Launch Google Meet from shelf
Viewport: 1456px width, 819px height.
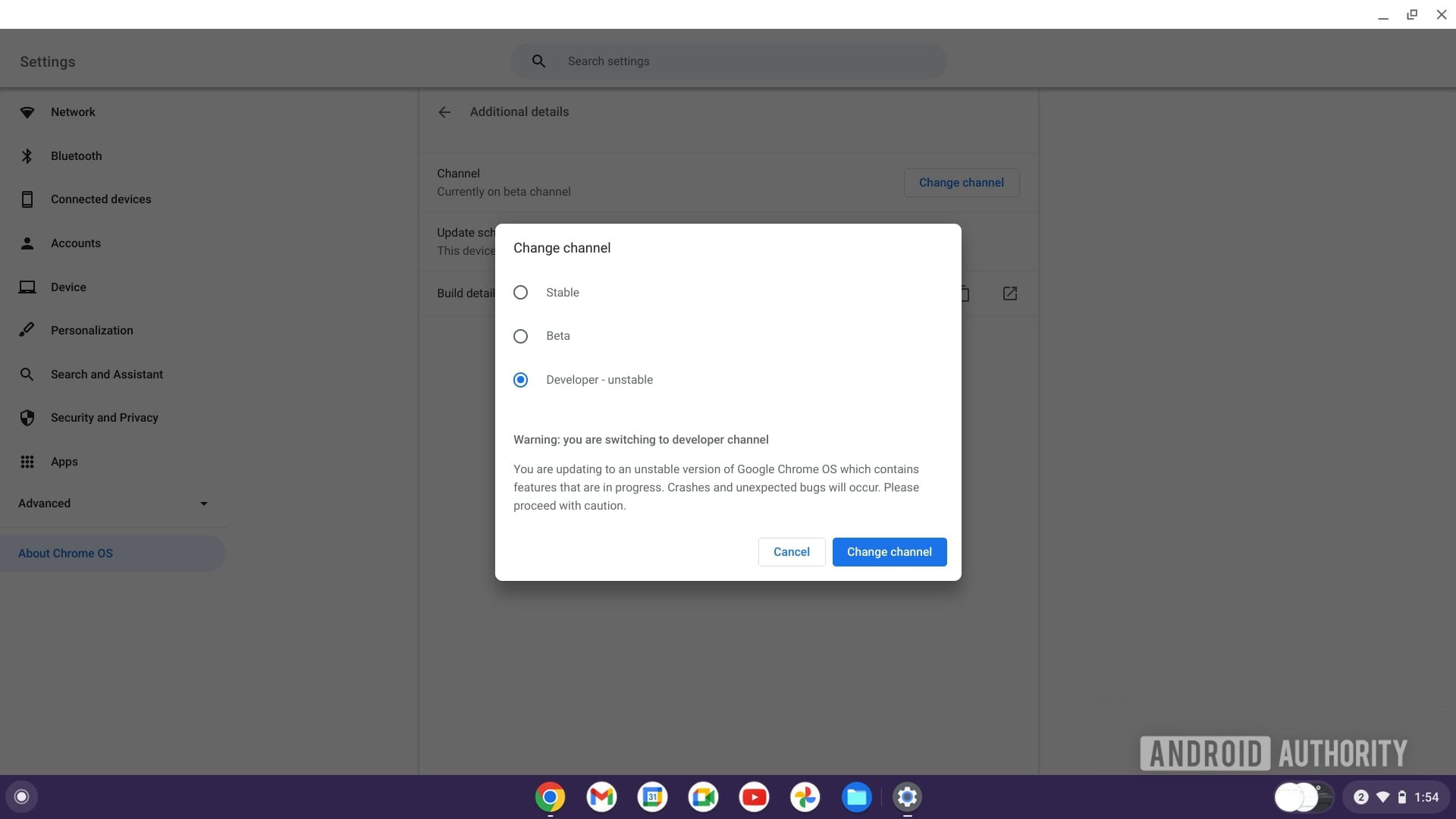(703, 797)
